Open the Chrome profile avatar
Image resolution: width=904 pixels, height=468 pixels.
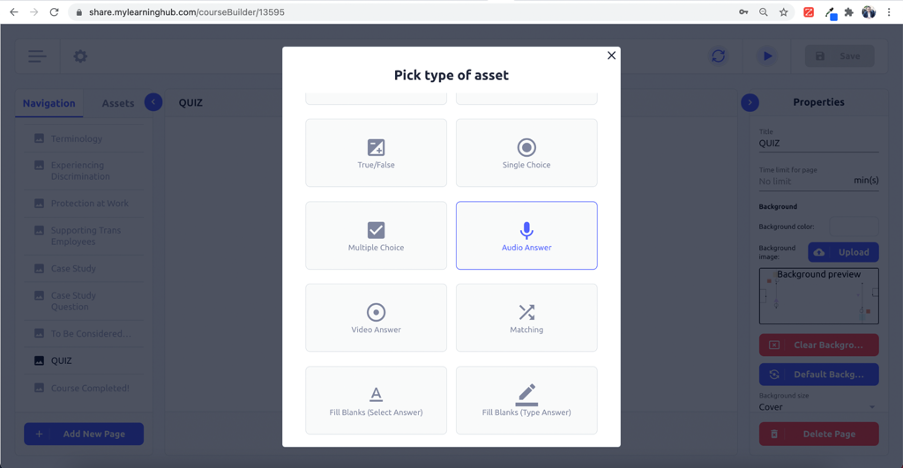pyautogui.click(x=869, y=12)
